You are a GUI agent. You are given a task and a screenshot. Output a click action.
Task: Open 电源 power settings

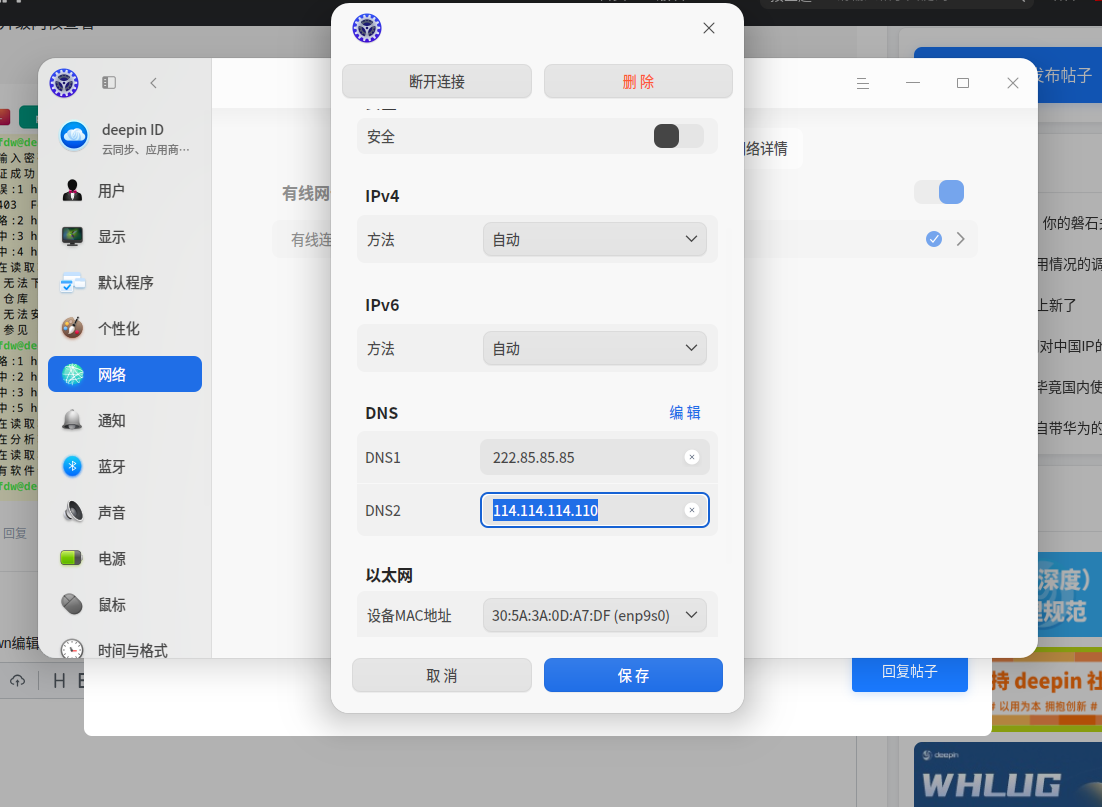(125, 558)
